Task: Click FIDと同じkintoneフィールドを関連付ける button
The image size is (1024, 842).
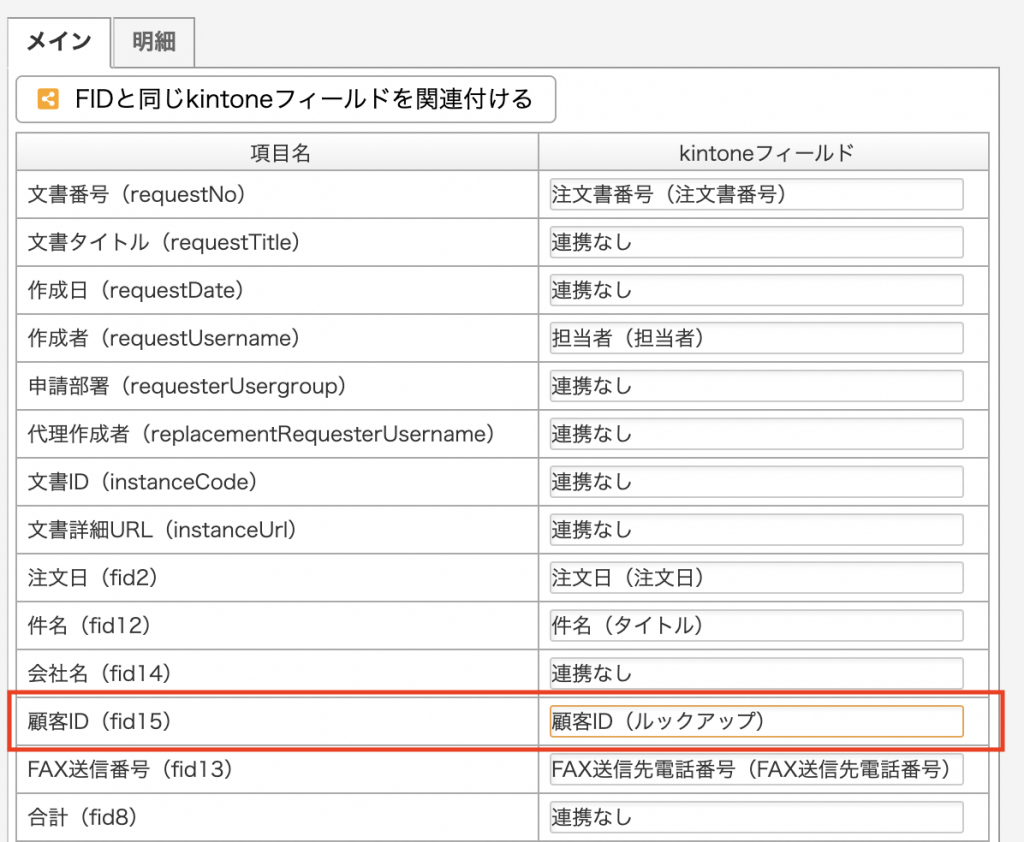Action: [286, 99]
